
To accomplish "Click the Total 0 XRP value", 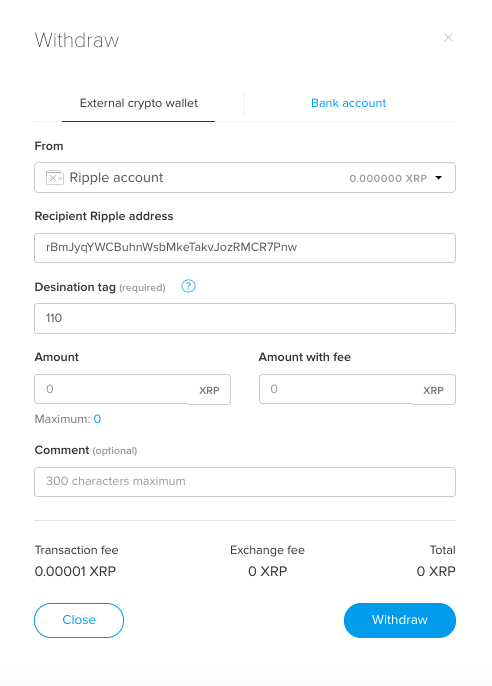I will (x=436, y=571).
